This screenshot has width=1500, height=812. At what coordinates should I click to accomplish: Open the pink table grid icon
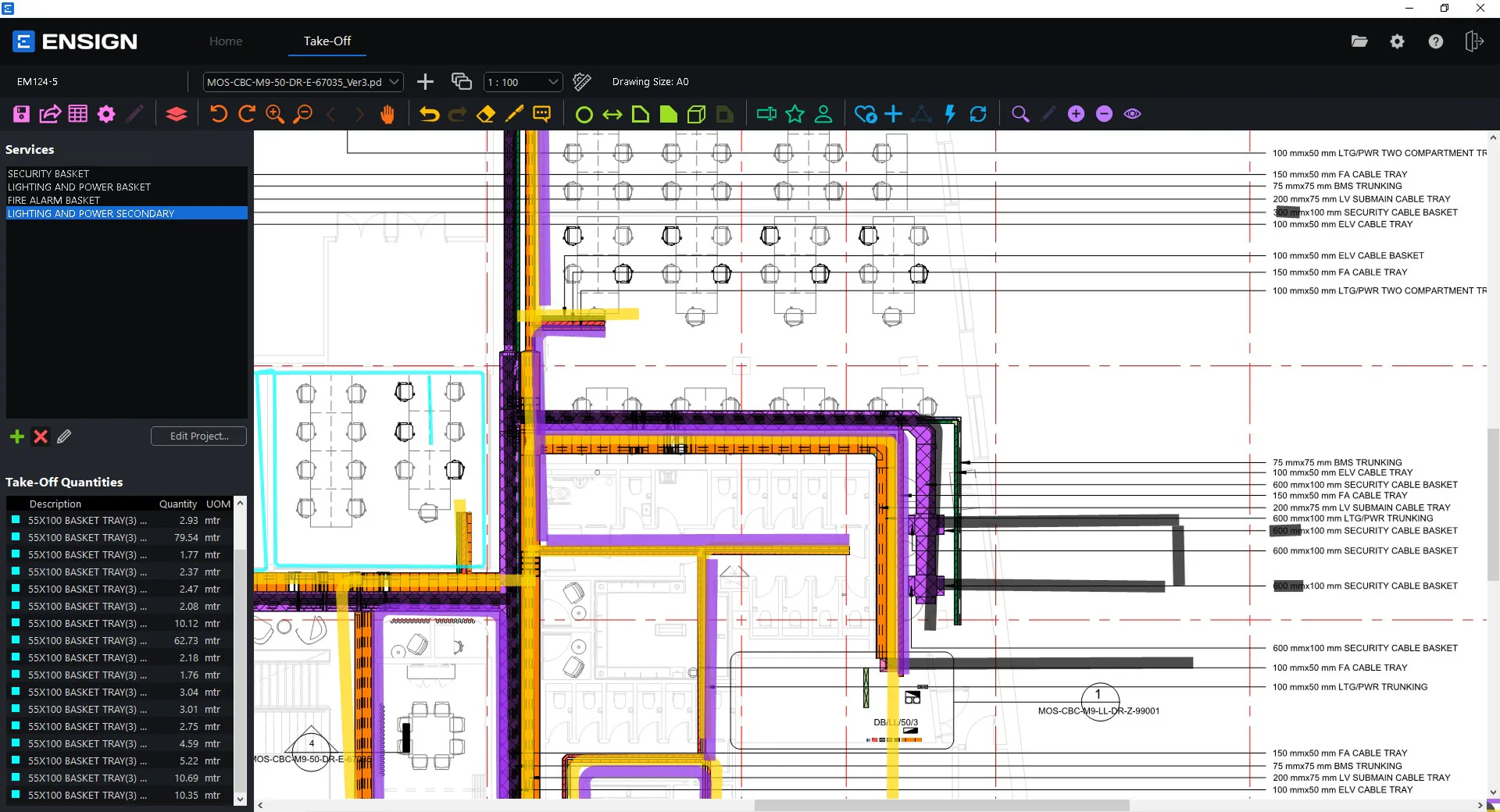78,114
